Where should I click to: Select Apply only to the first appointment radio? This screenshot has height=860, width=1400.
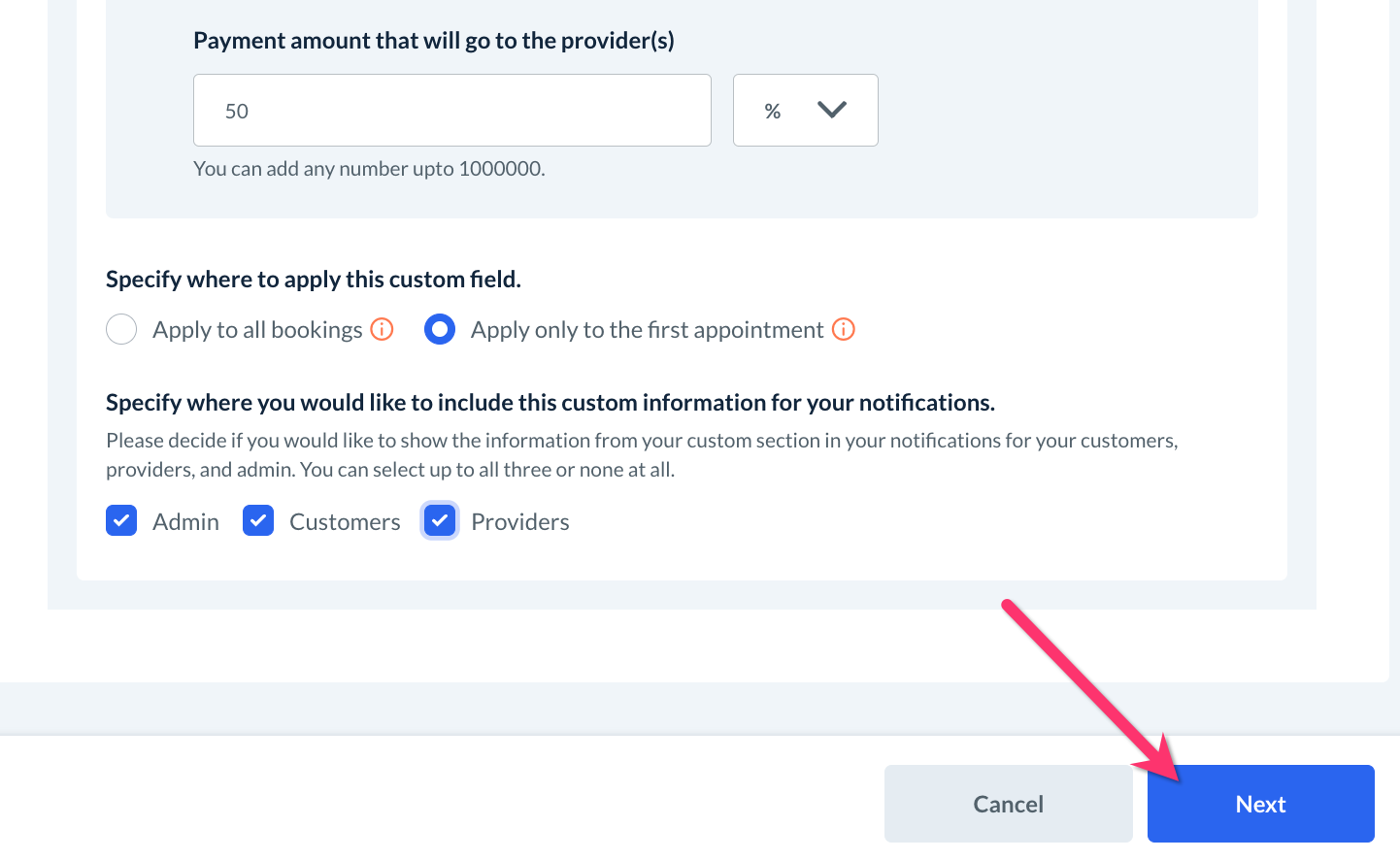click(x=440, y=329)
